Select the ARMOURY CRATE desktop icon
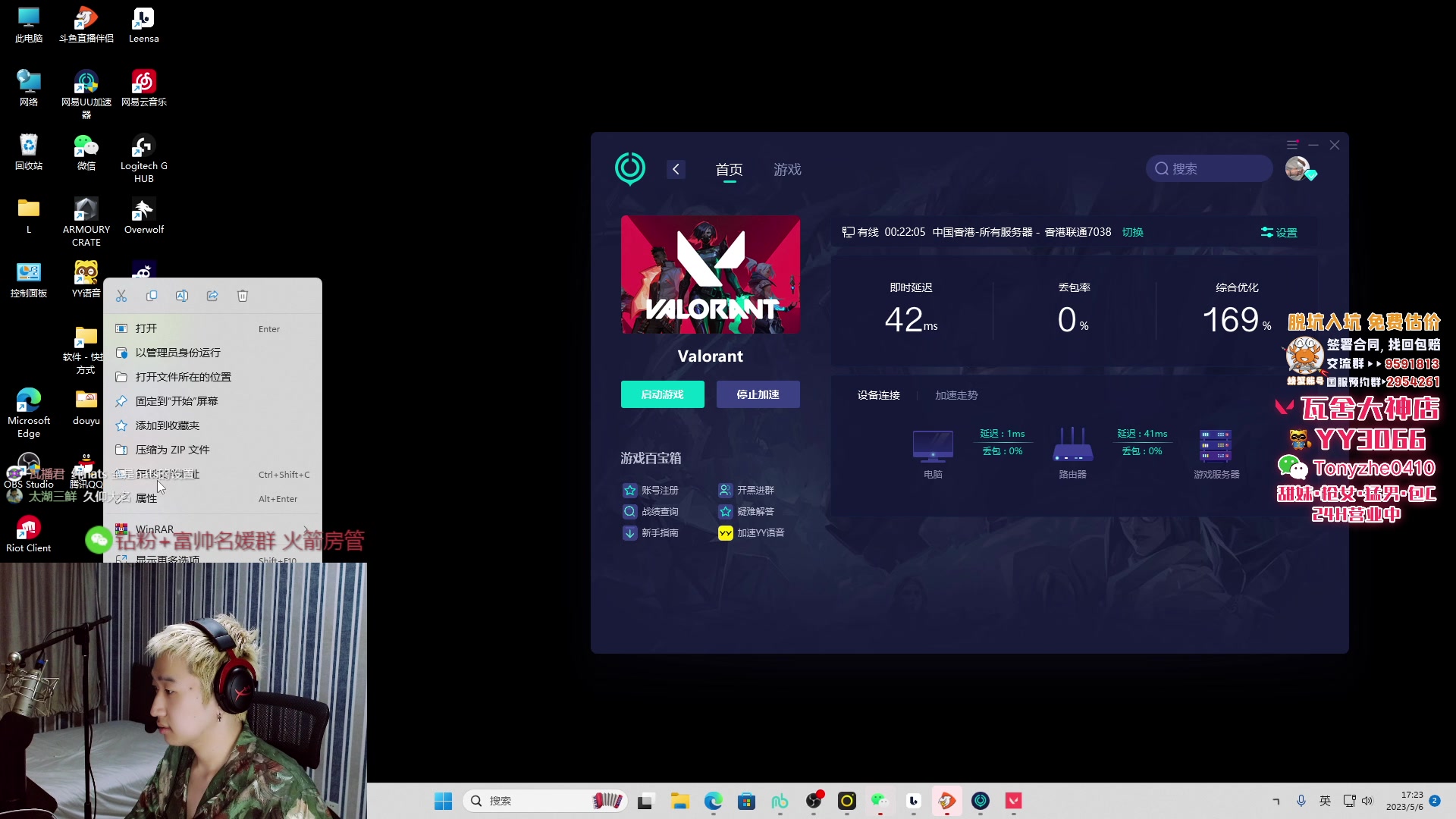The height and width of the screenshot is (819, 1456). point(86,221)
